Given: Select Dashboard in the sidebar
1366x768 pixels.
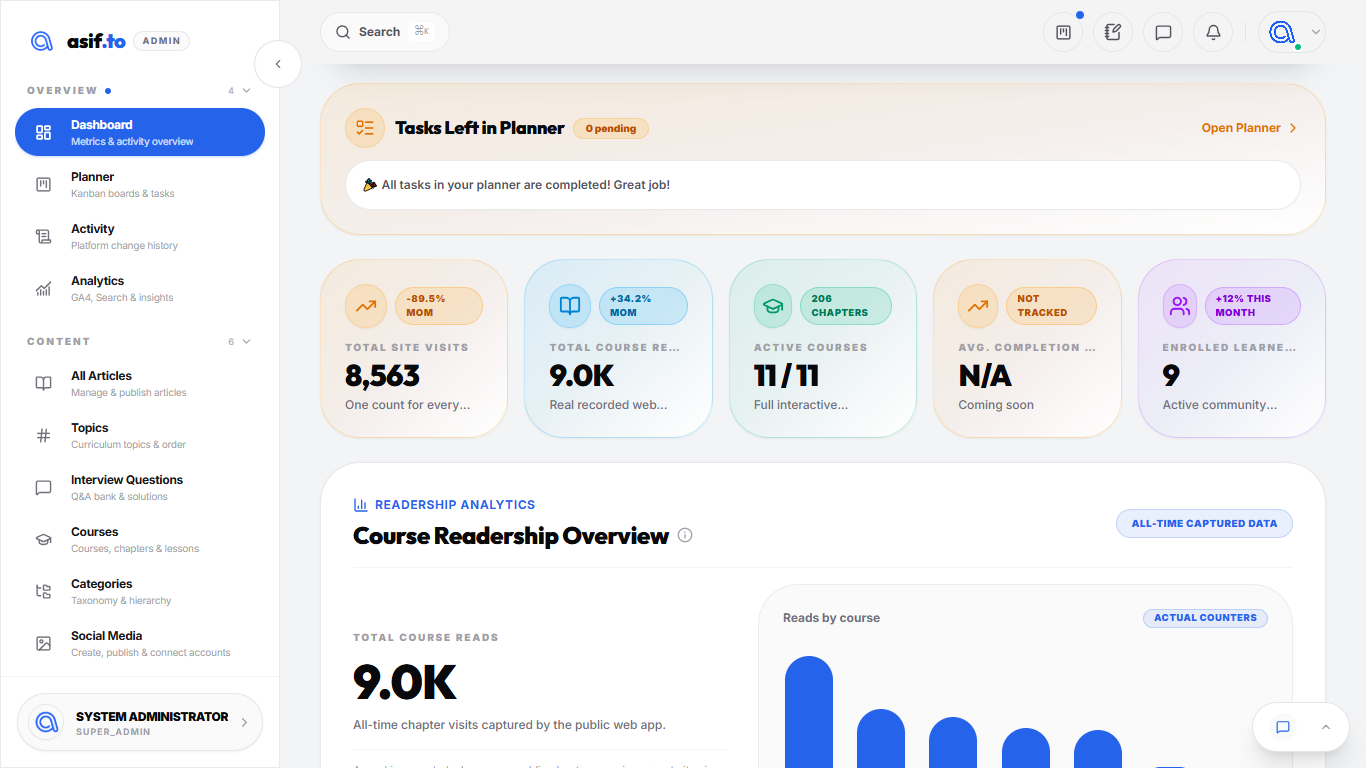Looking at the screenshot, I should (x=140, y=132).
